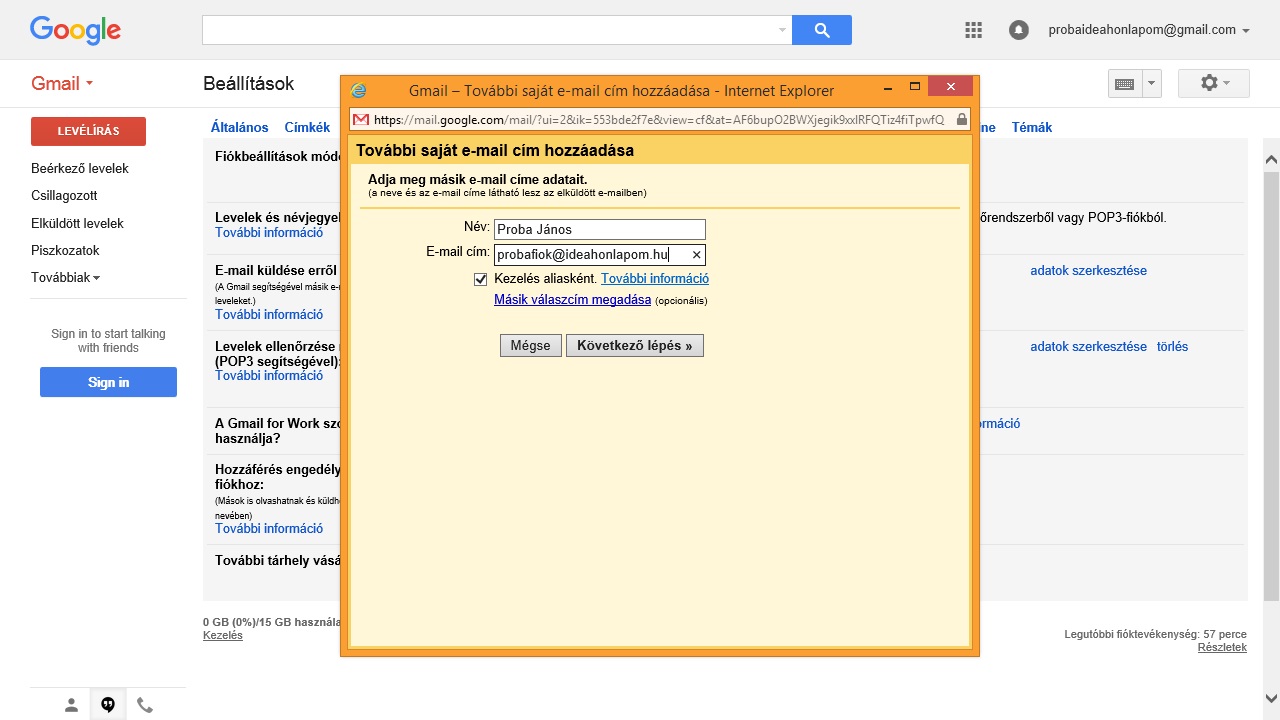Click adatok szerkesztése in Levelek ellenőrzése row
Image resolution: width=1280 pixels, height=720 pixels.
(1088, 346)
